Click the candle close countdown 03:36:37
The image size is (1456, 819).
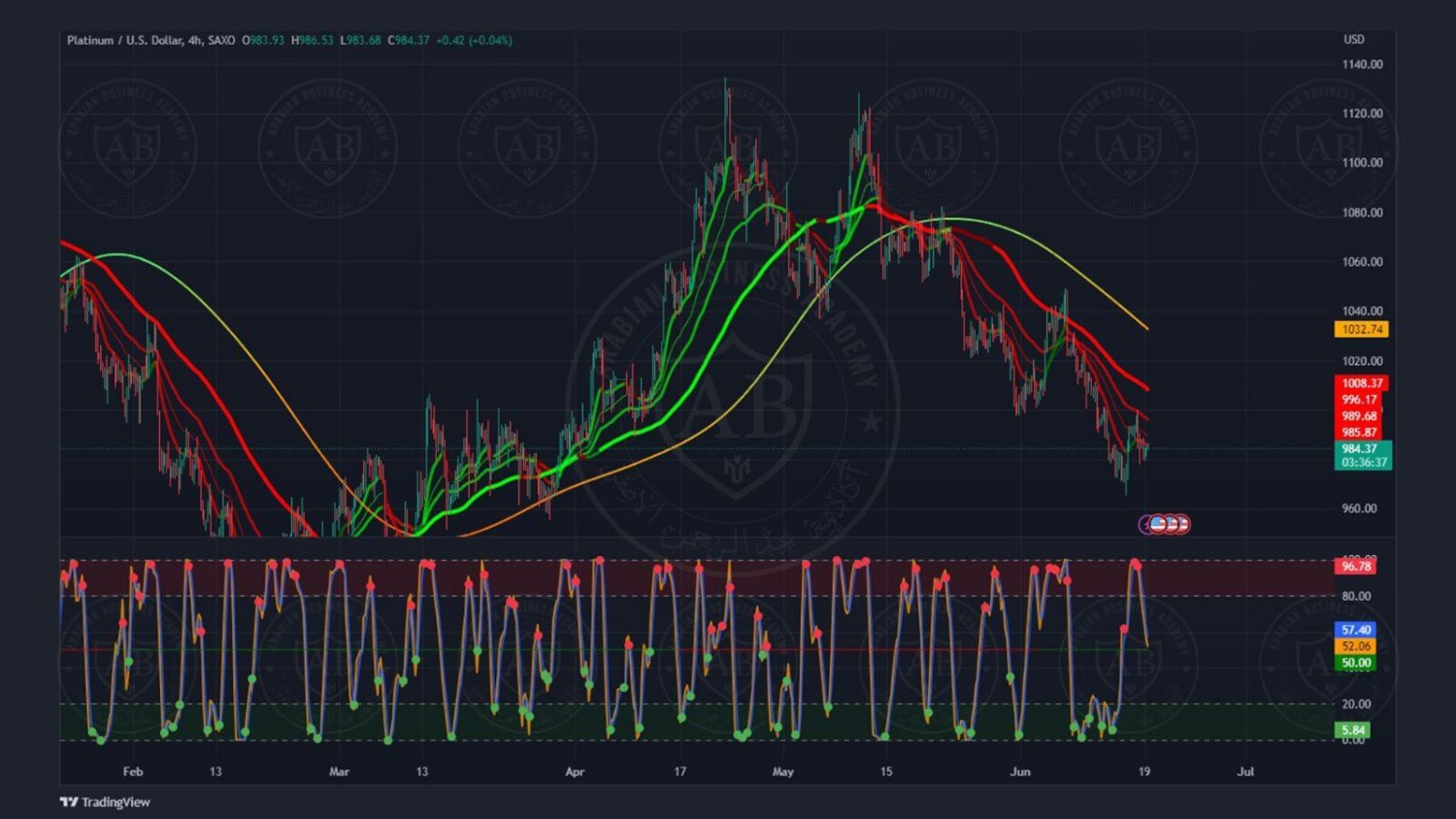coord(1363,463)
